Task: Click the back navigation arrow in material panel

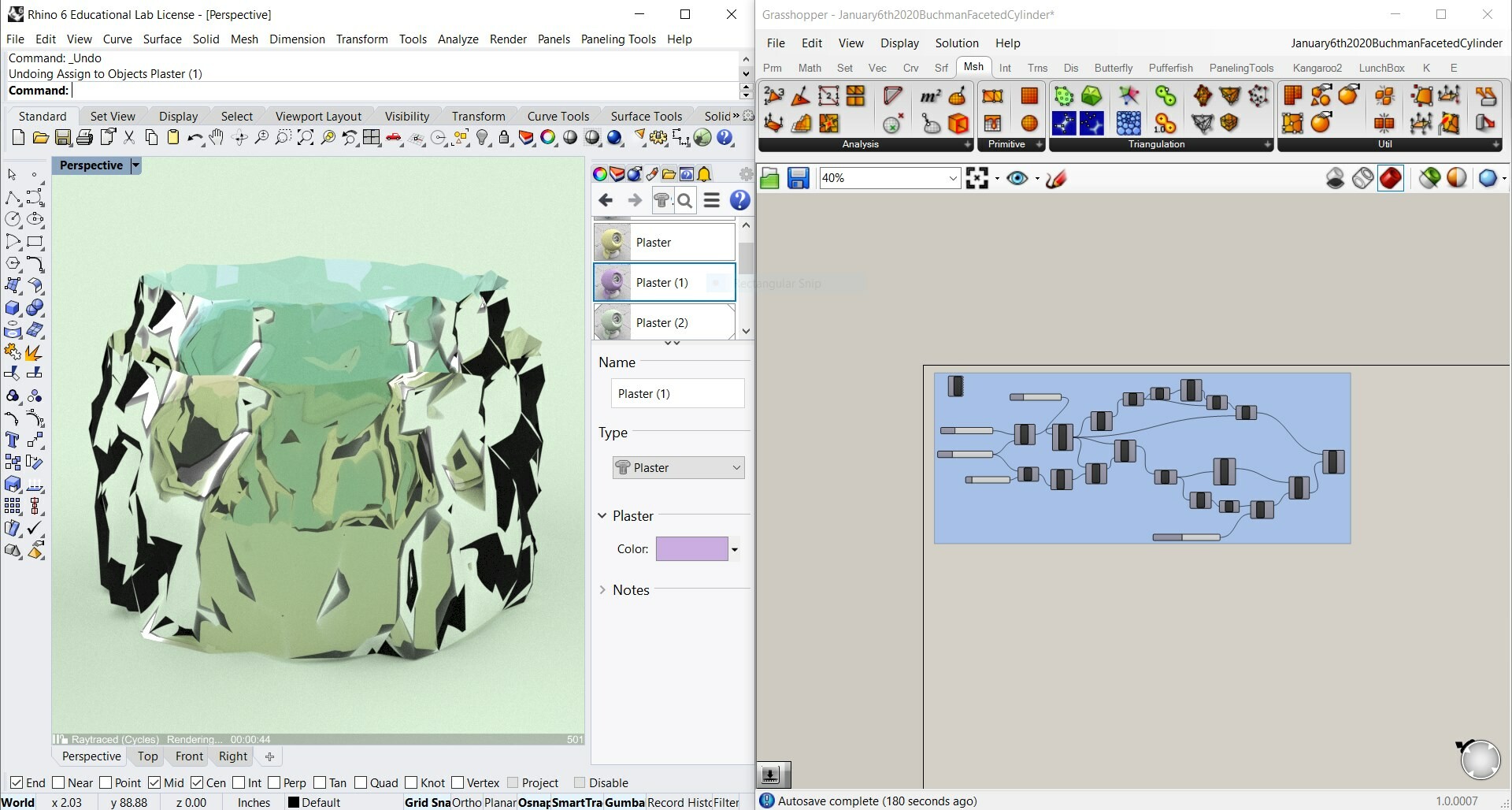Action: pos(605,200)
